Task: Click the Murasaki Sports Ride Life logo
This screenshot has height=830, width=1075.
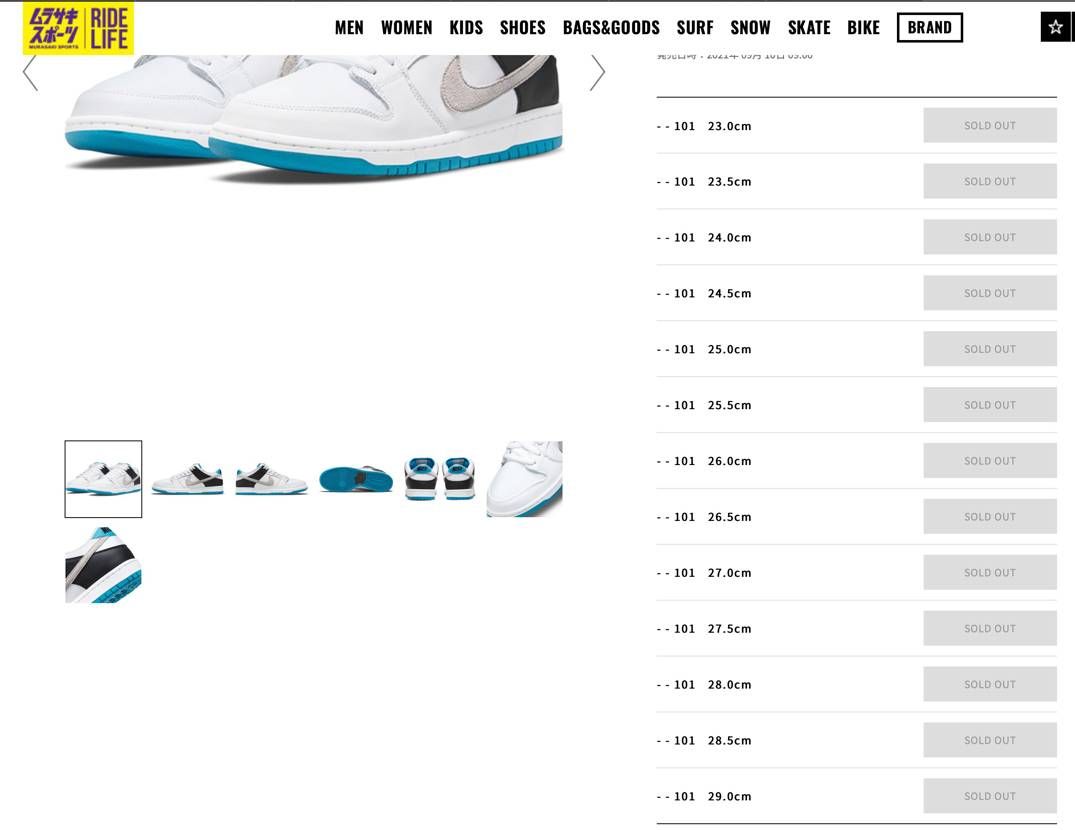Action: point(78,28)
